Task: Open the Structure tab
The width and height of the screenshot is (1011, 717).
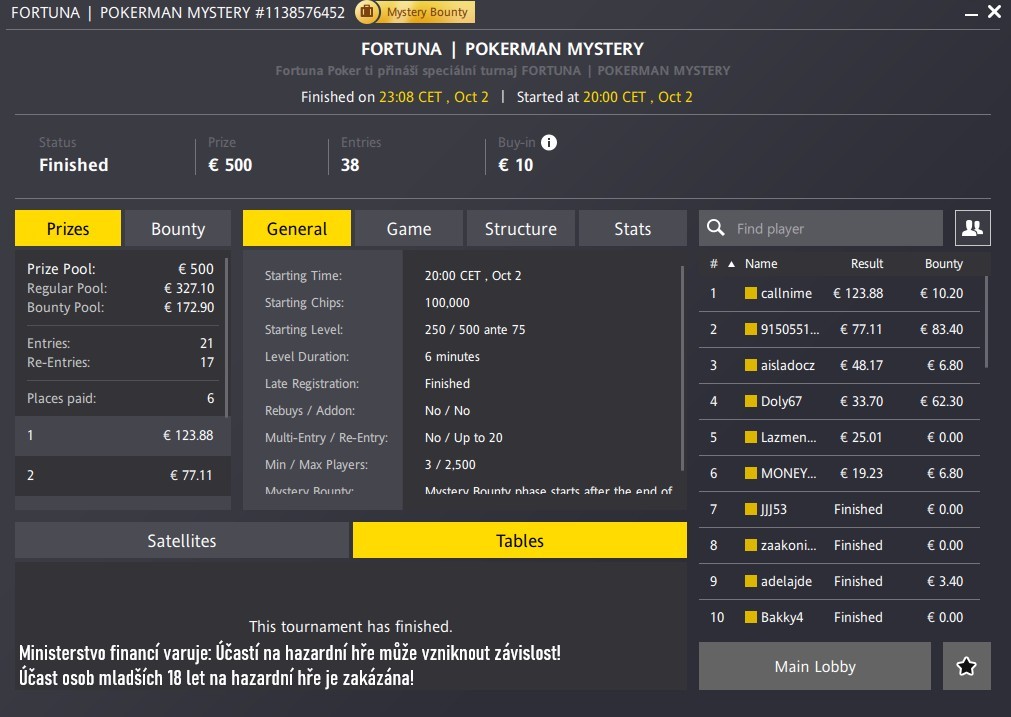Action: pos(520,229)
